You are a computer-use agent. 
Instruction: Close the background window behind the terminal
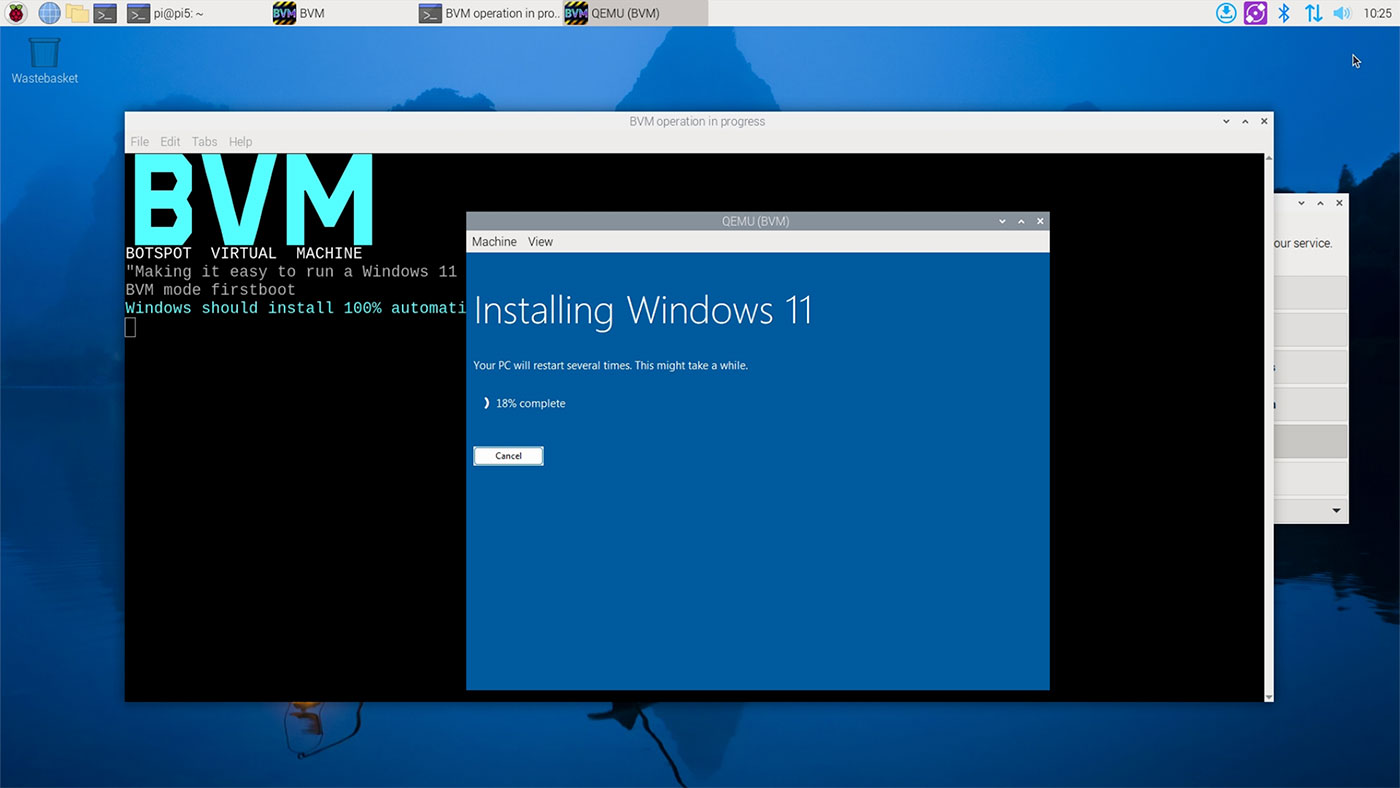click(x=1339, y=203)
